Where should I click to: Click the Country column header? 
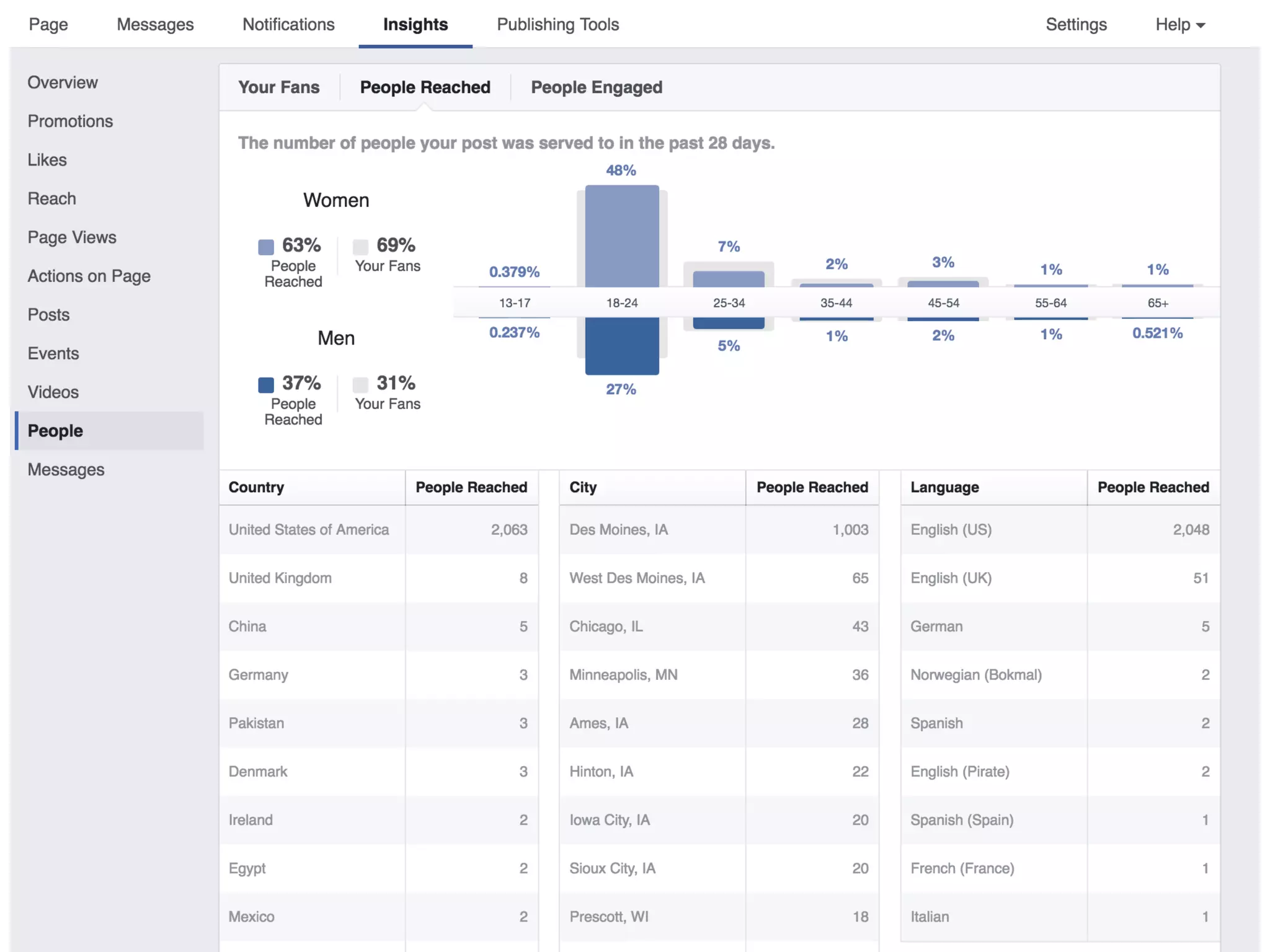(256, 487)
